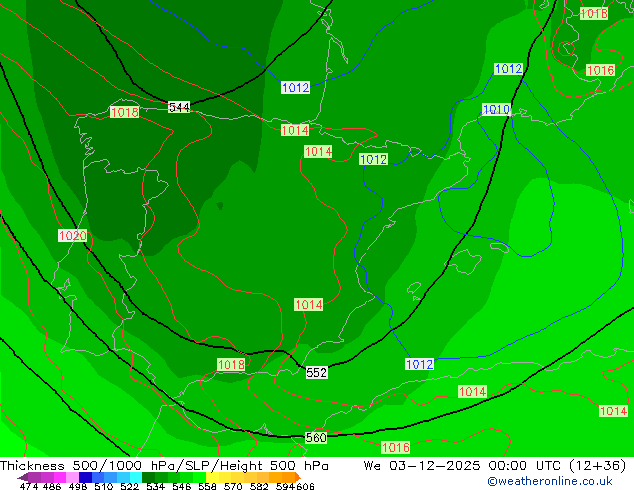Viewport: 634px width, 490px height.
Task: Click the purple arrow at legend start
Action: (22, 477)
